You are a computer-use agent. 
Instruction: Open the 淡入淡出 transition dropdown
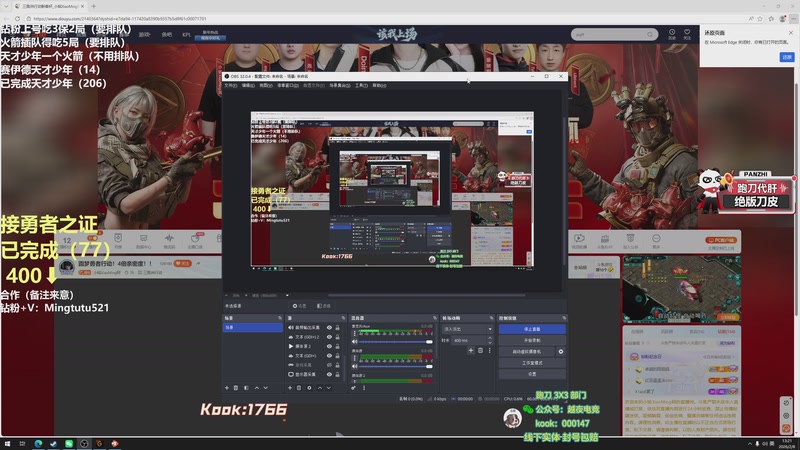tap(467, 329)
